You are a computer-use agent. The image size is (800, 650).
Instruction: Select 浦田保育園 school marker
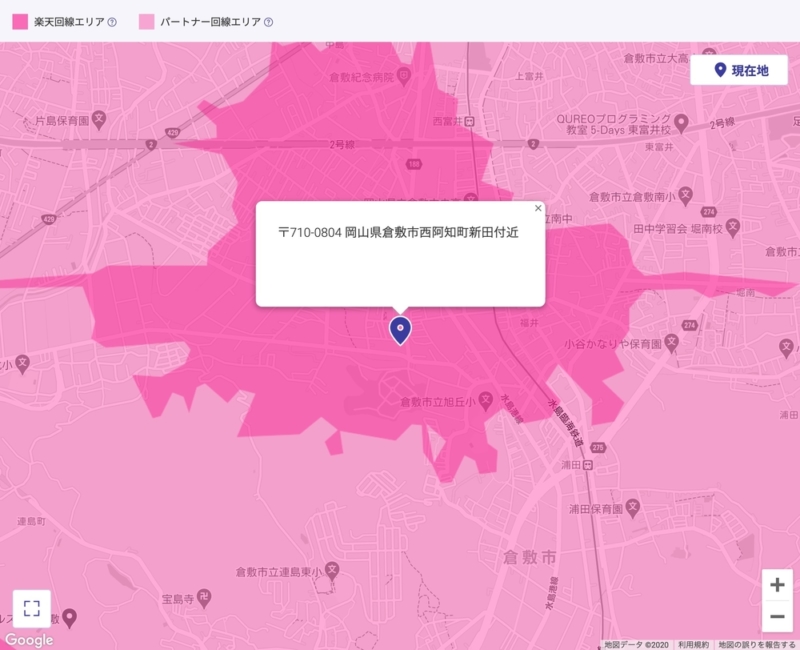coord(633,509)
